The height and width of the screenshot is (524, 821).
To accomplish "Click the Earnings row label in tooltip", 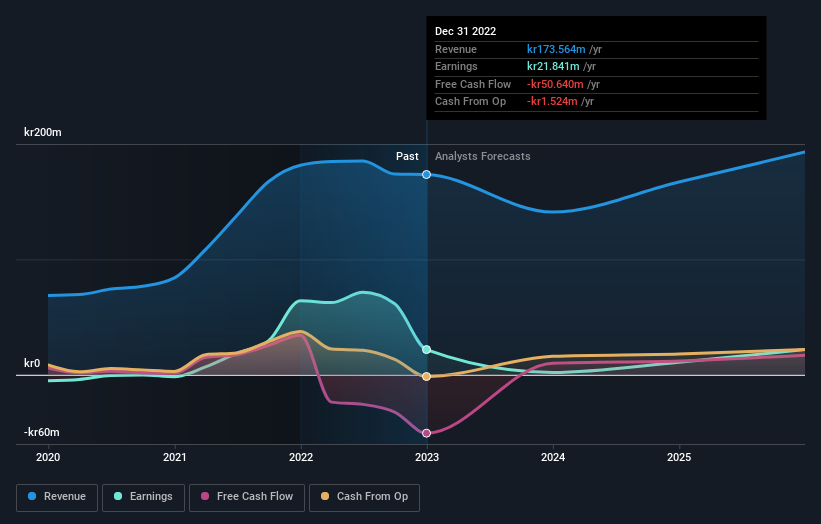I will [456, 66].
